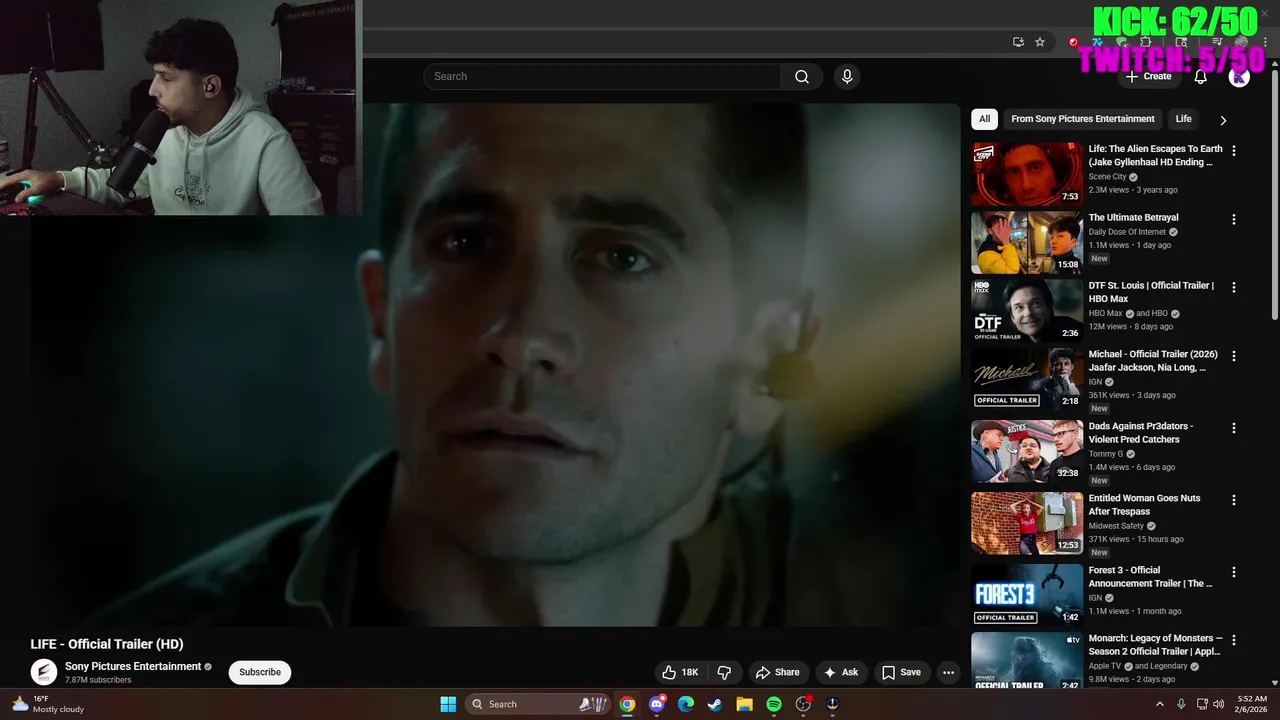
Task: Open clock showing 5:52 AM
Action: click(x=1252, y=704)
